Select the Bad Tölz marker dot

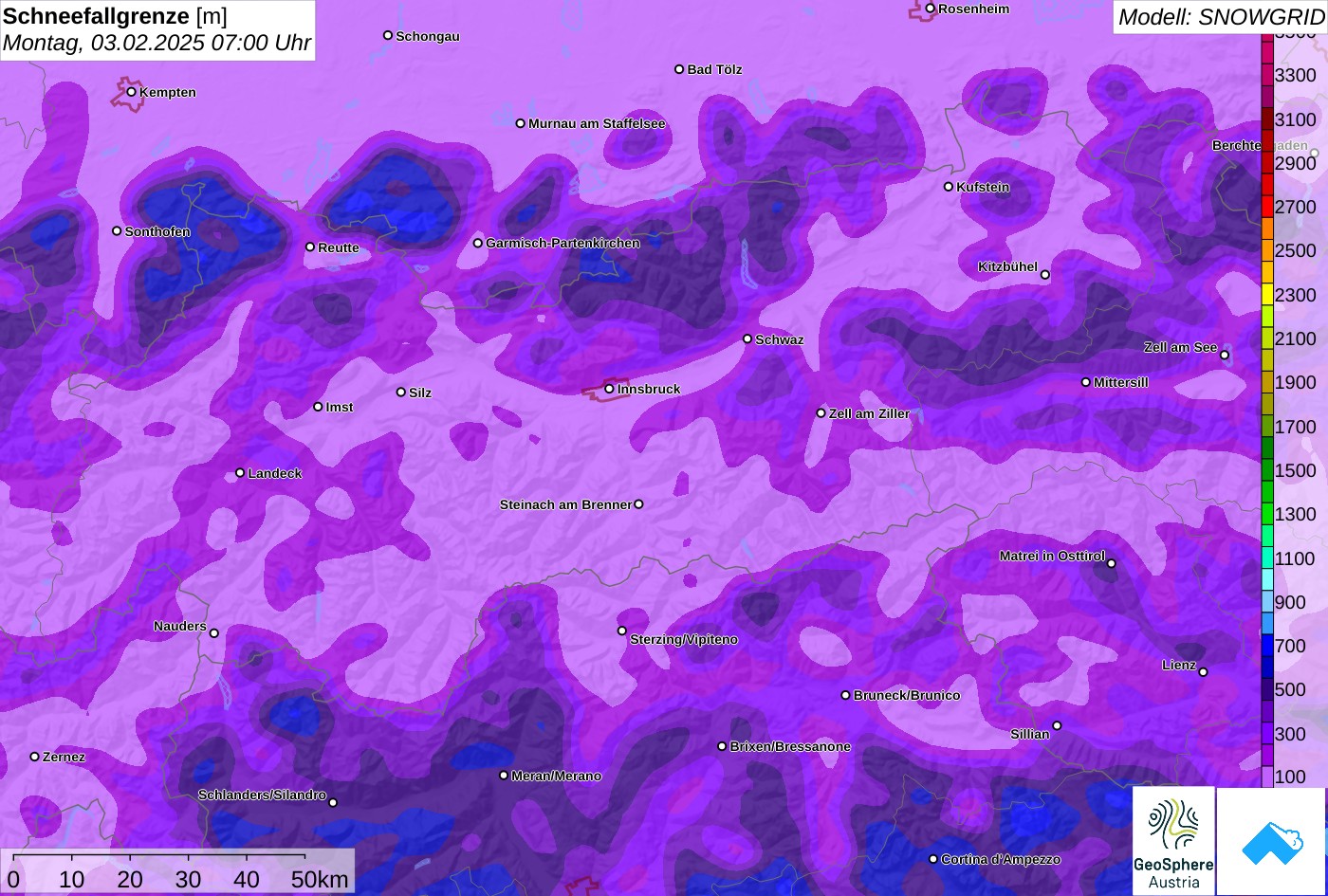679,69
